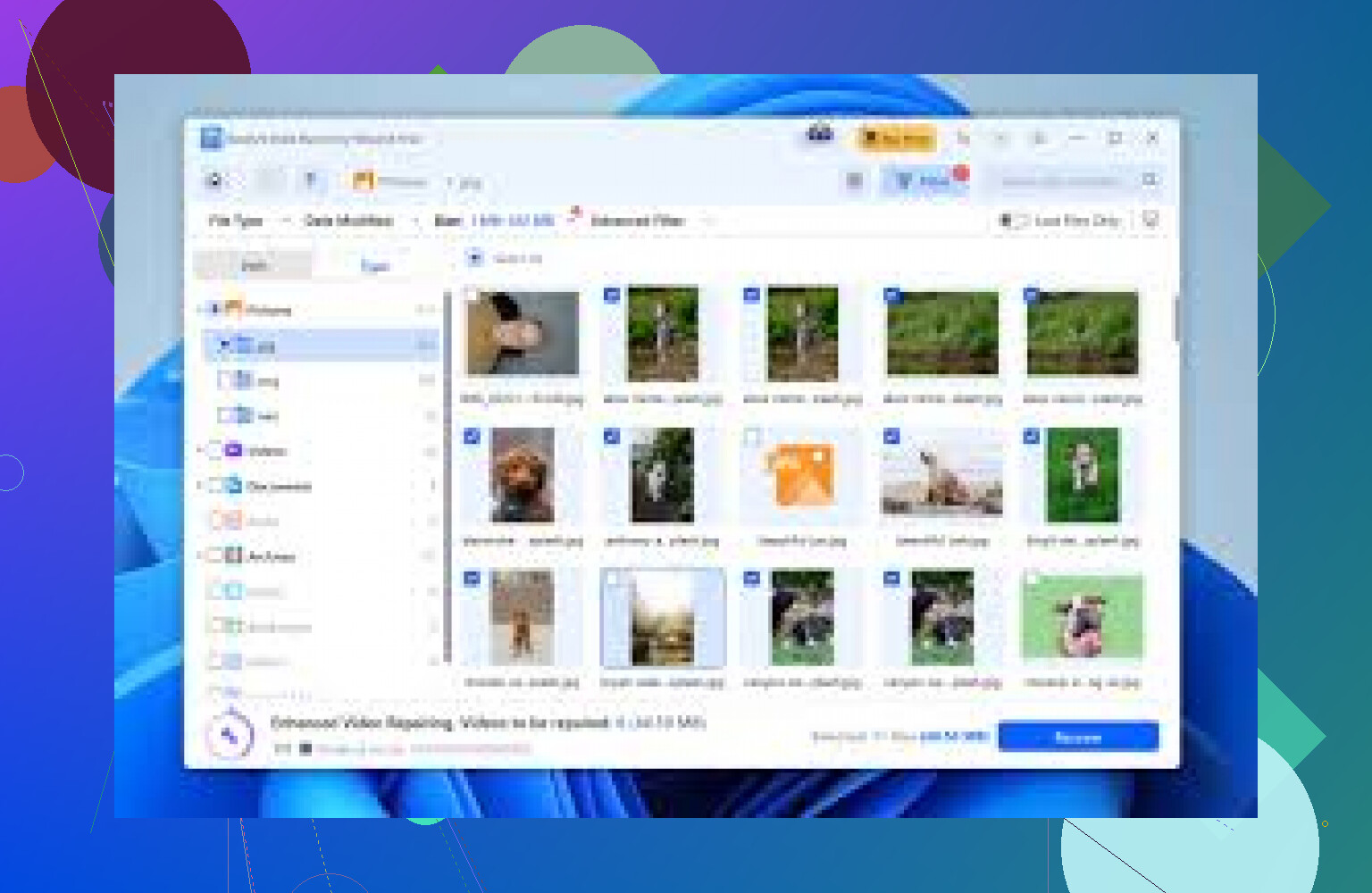The image size is (1372, 893).
Task: Open the view mode icon left of Filter
Action: (854, 181)
